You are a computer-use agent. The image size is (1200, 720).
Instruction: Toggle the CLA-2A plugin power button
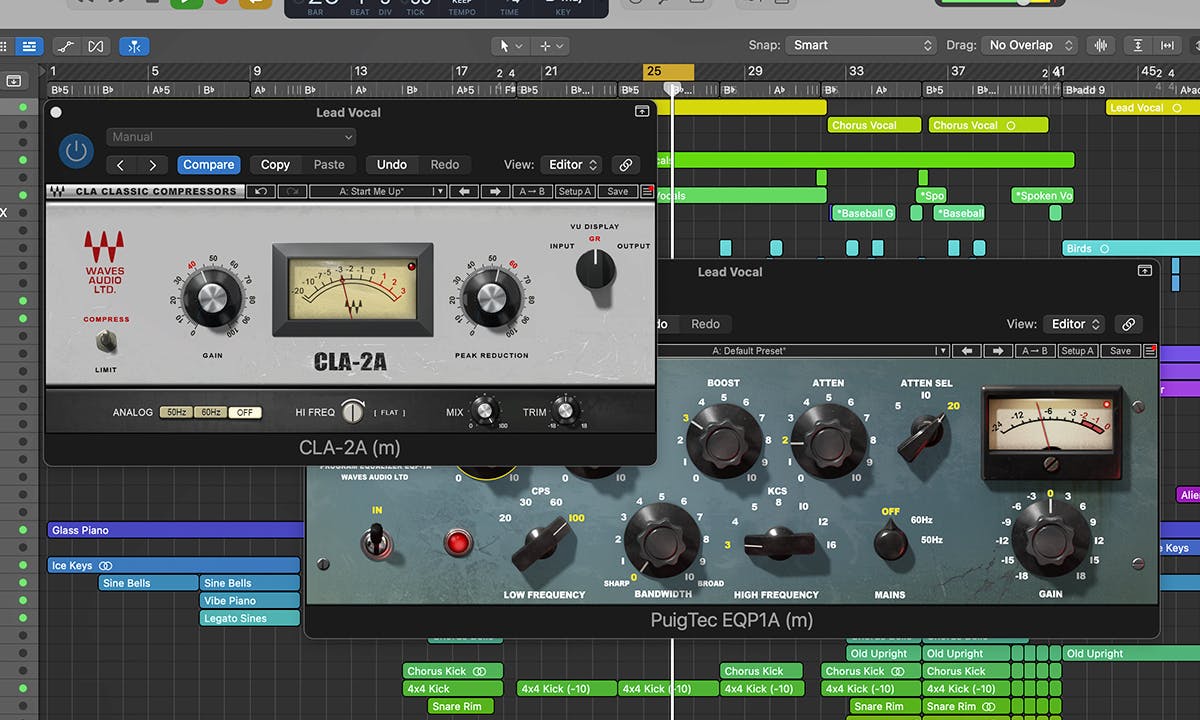point(76,151)
